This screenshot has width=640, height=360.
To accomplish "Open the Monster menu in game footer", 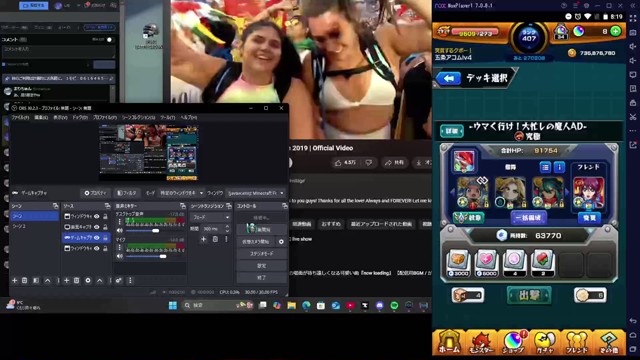I will (x=481, y=342).
